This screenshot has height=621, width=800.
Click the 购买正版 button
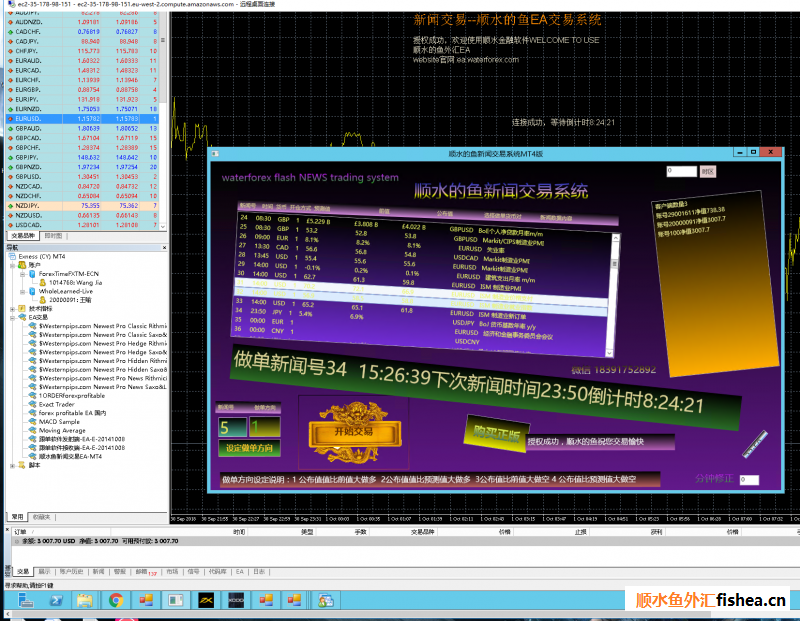(x=497, y=434)
